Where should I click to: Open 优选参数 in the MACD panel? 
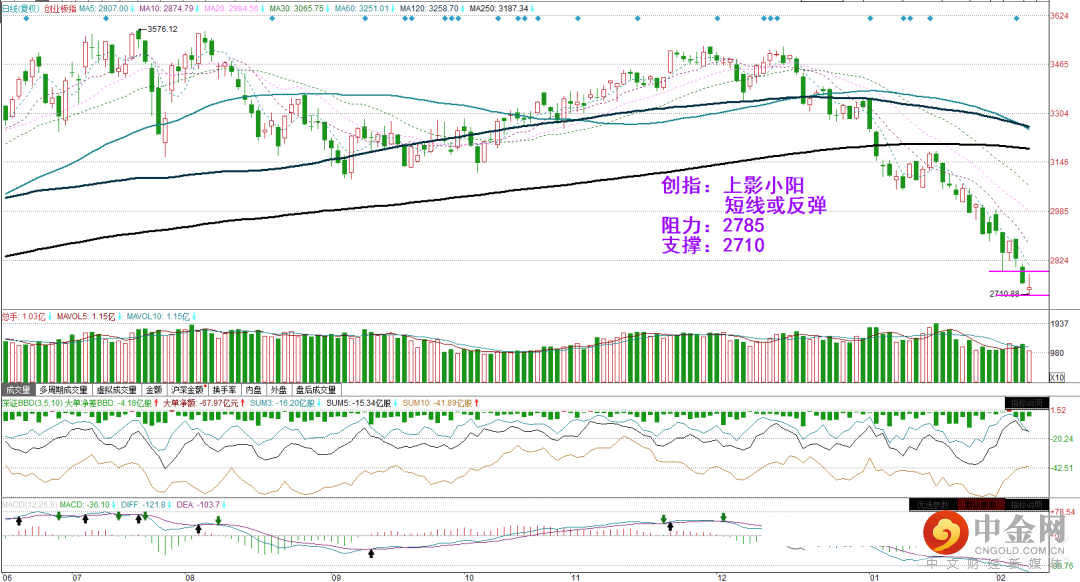point(932,505)
